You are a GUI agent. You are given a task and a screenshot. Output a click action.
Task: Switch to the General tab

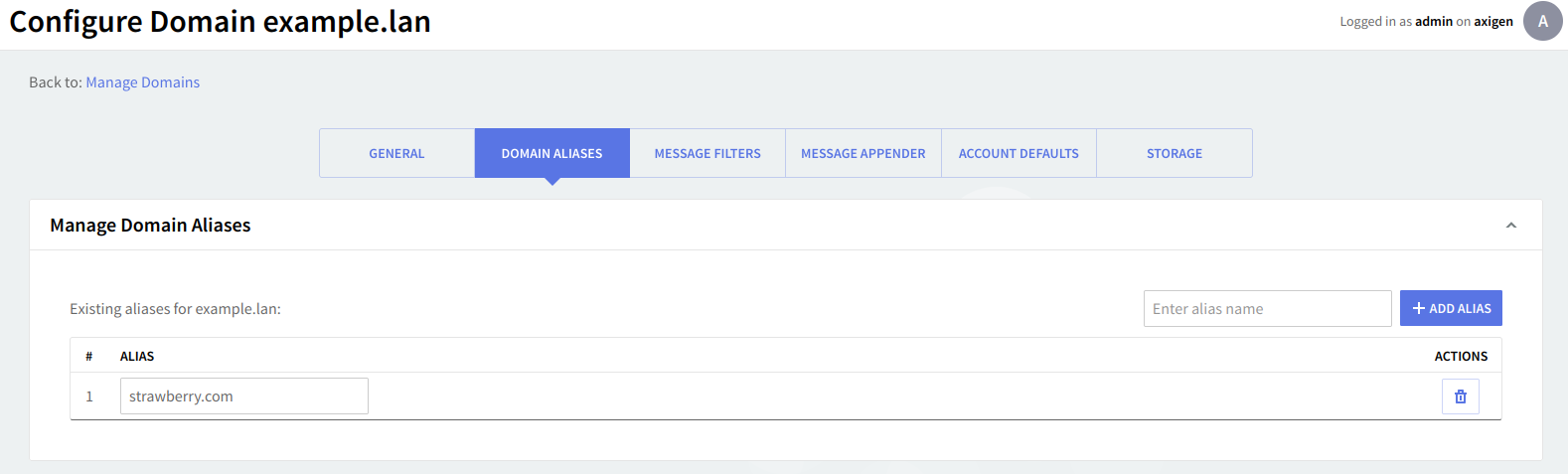(x=396, y=153)
